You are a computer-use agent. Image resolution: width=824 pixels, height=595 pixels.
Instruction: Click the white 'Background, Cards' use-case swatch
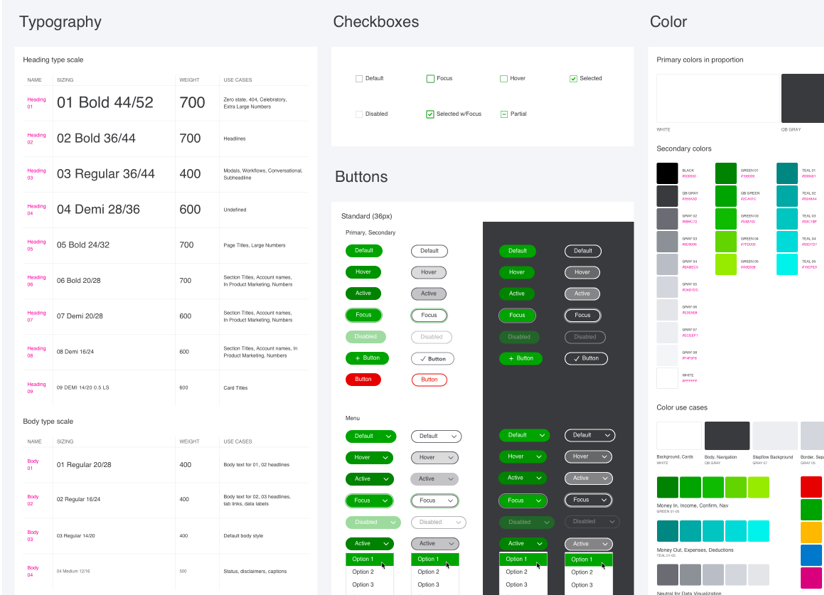pyautogui.click(x=679, y=436)
